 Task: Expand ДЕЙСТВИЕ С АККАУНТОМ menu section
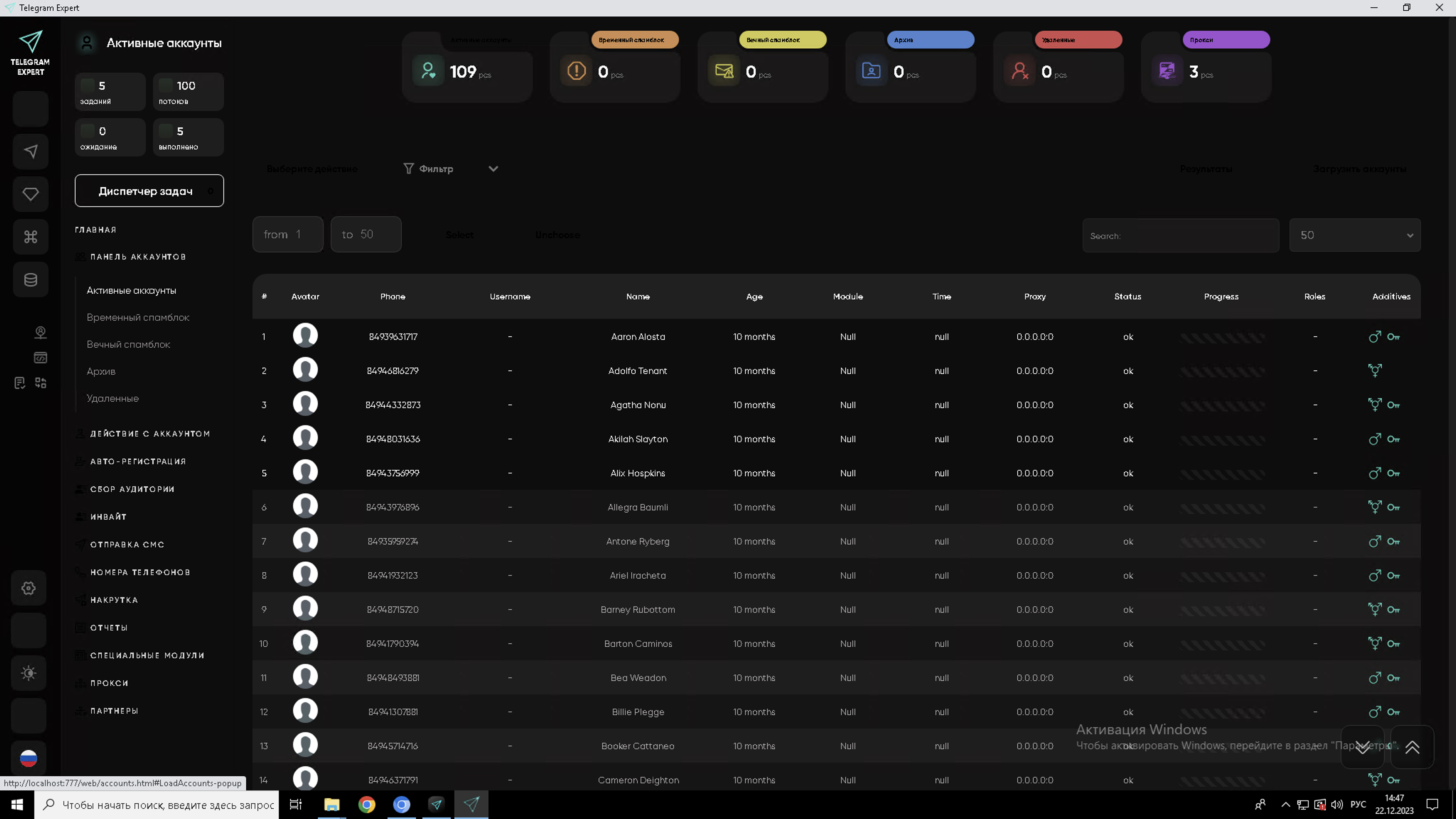click(x=150, y=434)
